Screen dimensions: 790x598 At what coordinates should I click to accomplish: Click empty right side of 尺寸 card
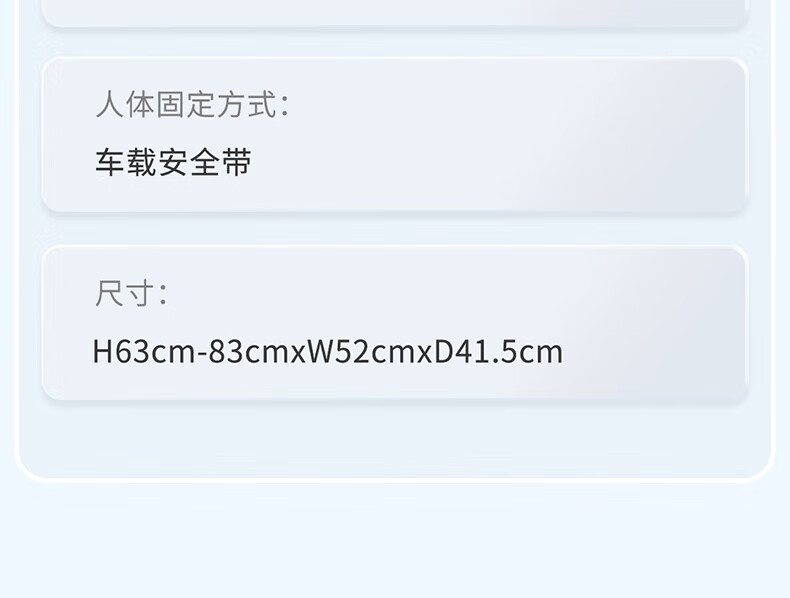tap(655, 323)
